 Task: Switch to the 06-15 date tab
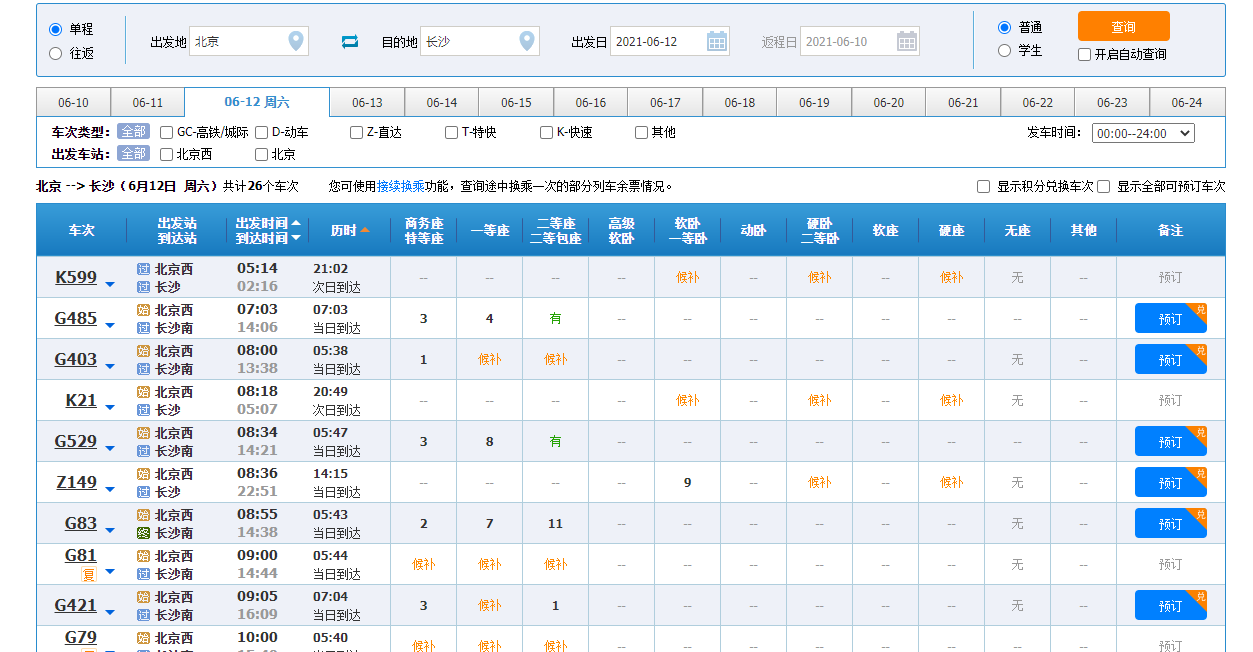click(516, 103)
